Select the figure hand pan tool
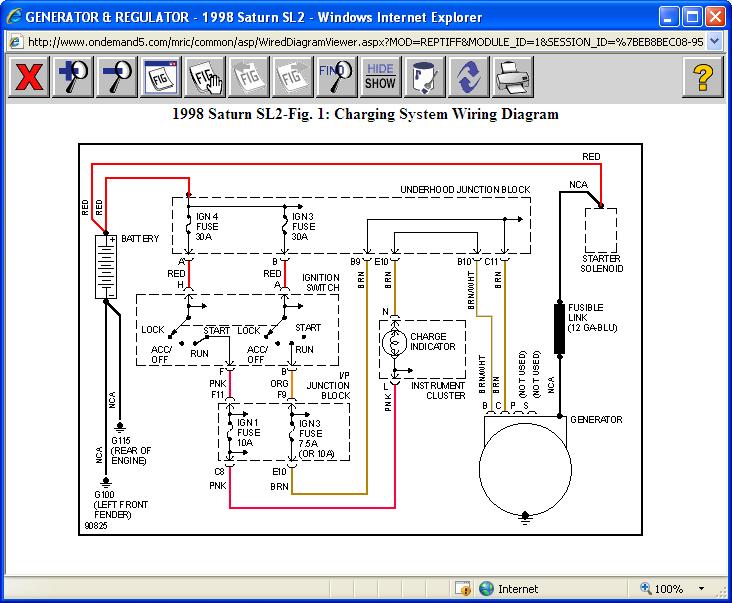Viewport: 732px width, 603px height. (205, 77)
